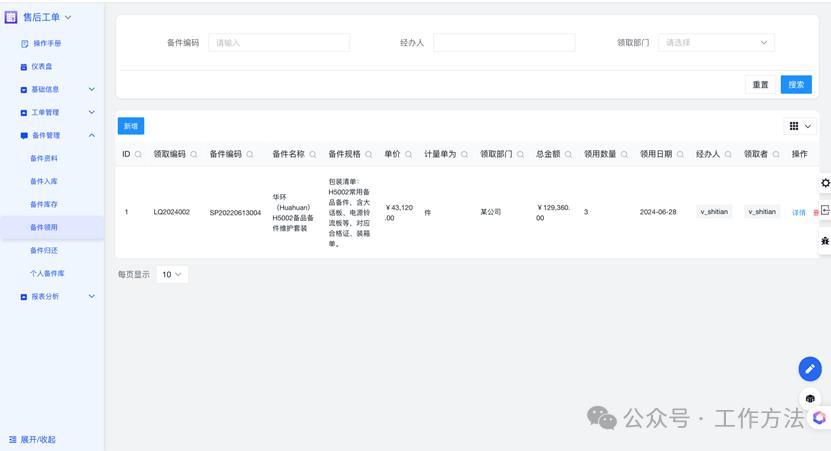Open the table column grid view dropdown

pyautogui.click(x=799, y=126)
